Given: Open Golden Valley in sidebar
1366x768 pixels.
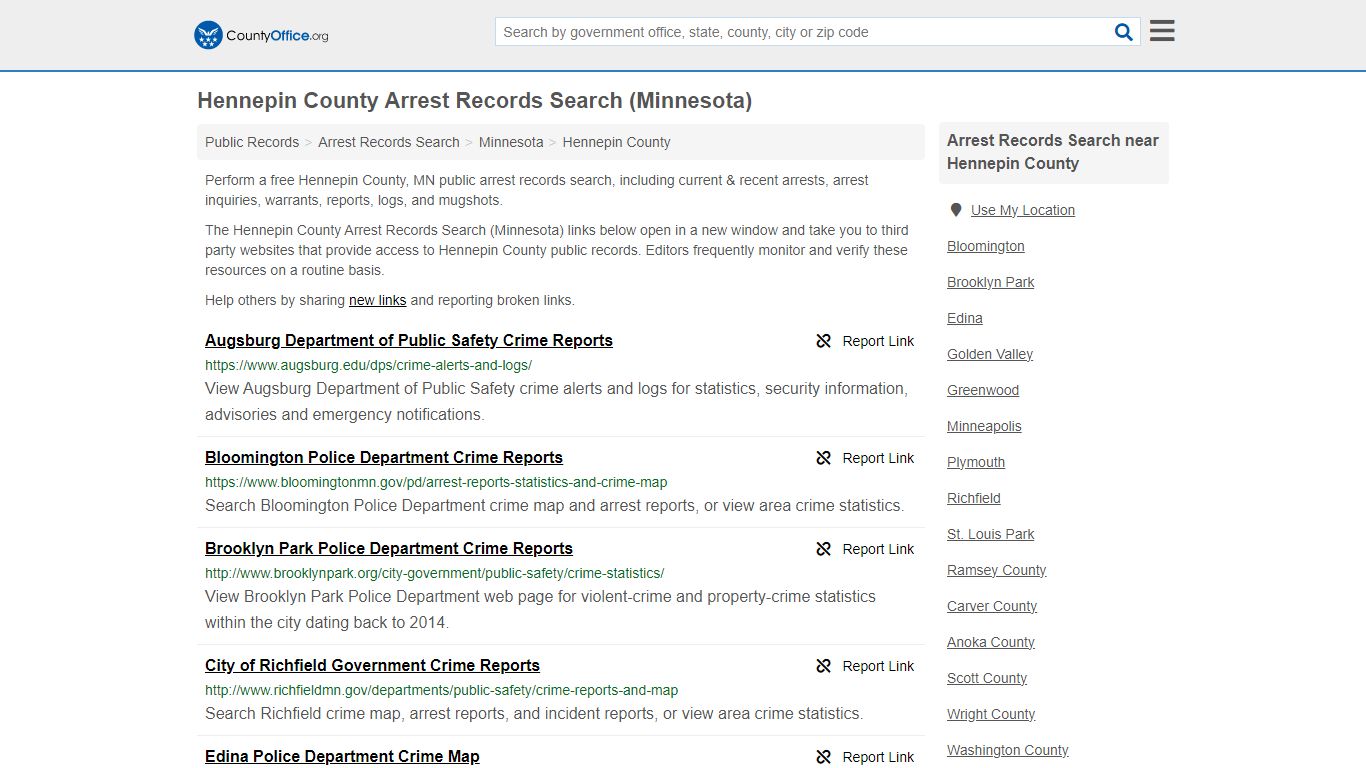Looking at the screenshot, I should coord(990,354).
